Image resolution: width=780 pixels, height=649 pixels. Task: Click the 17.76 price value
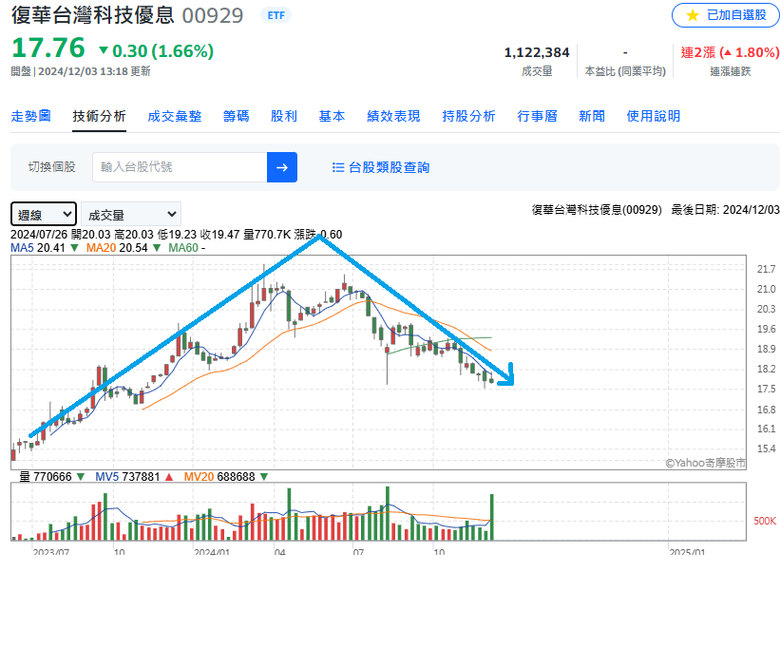point(48,48)
